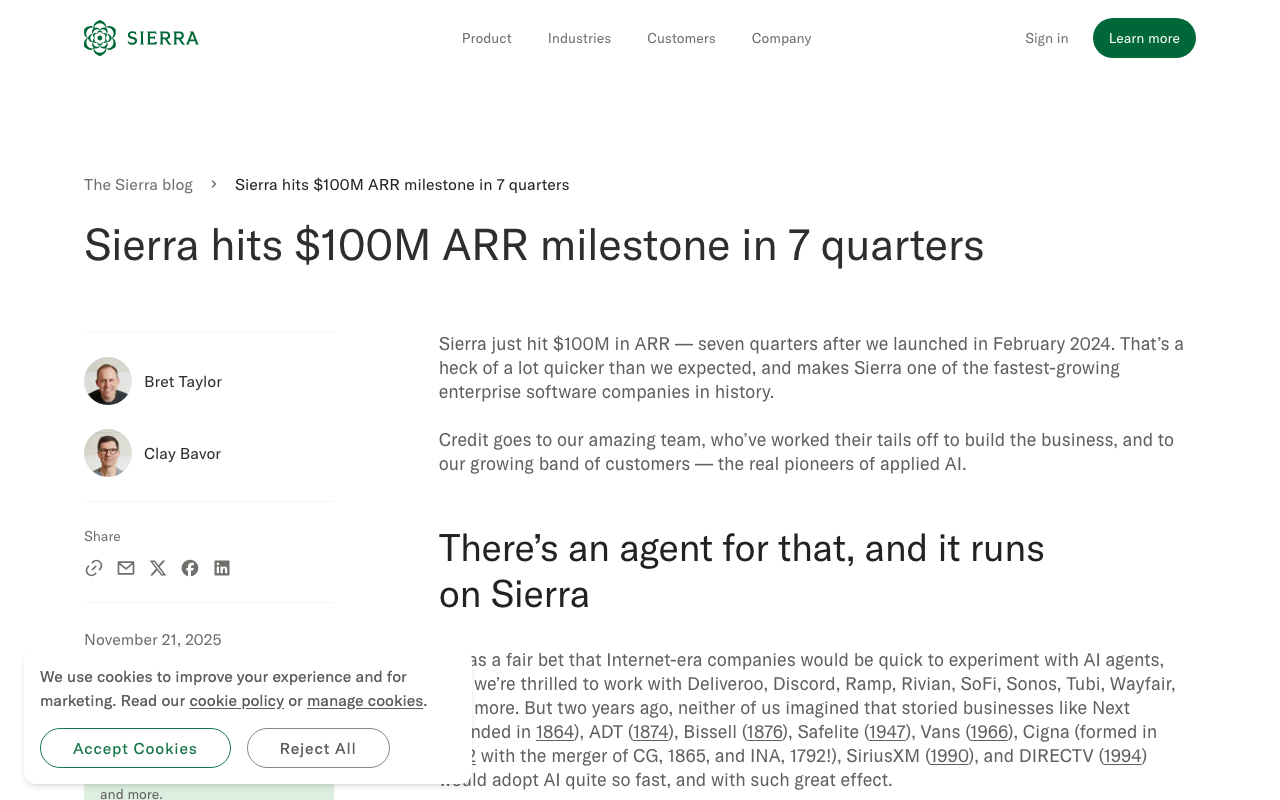Open the cookie policy link

pyautogui.click(x=236, y=701)
